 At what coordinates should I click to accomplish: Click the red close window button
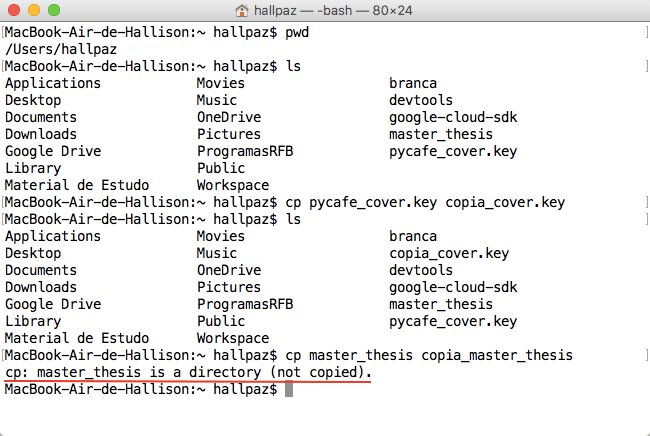pos(14,10)
